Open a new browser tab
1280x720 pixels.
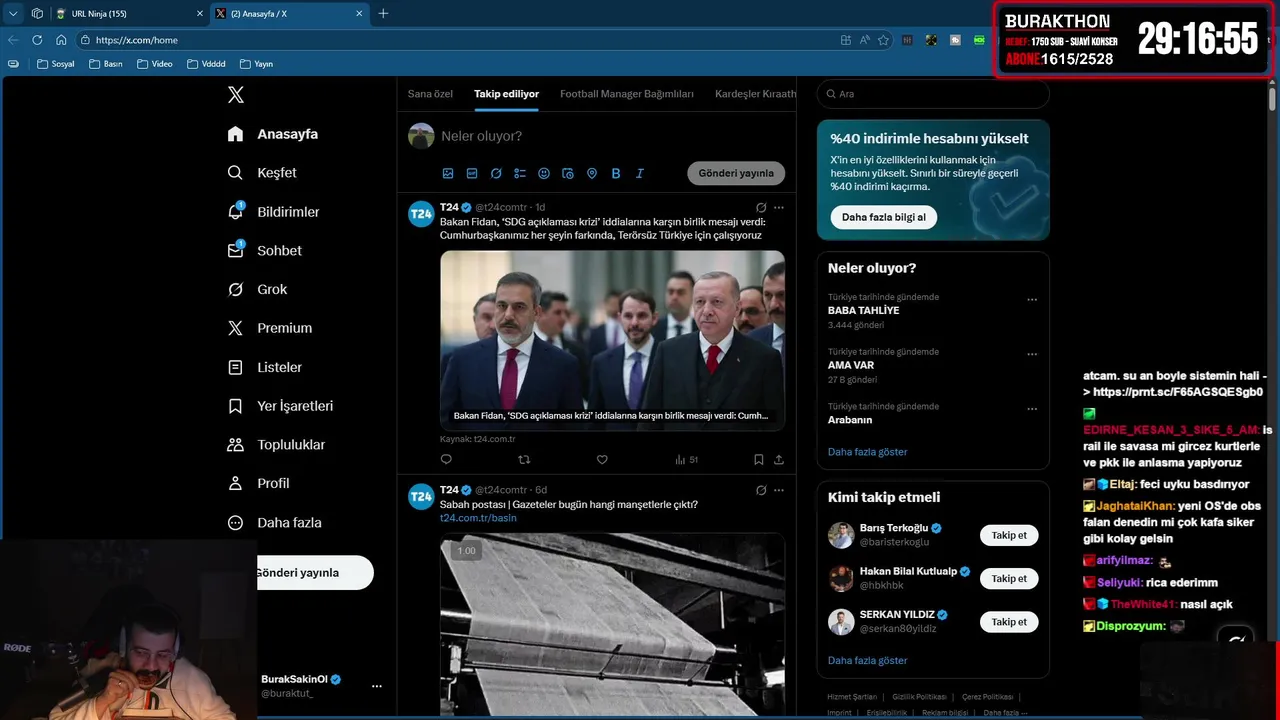[383, 13]
